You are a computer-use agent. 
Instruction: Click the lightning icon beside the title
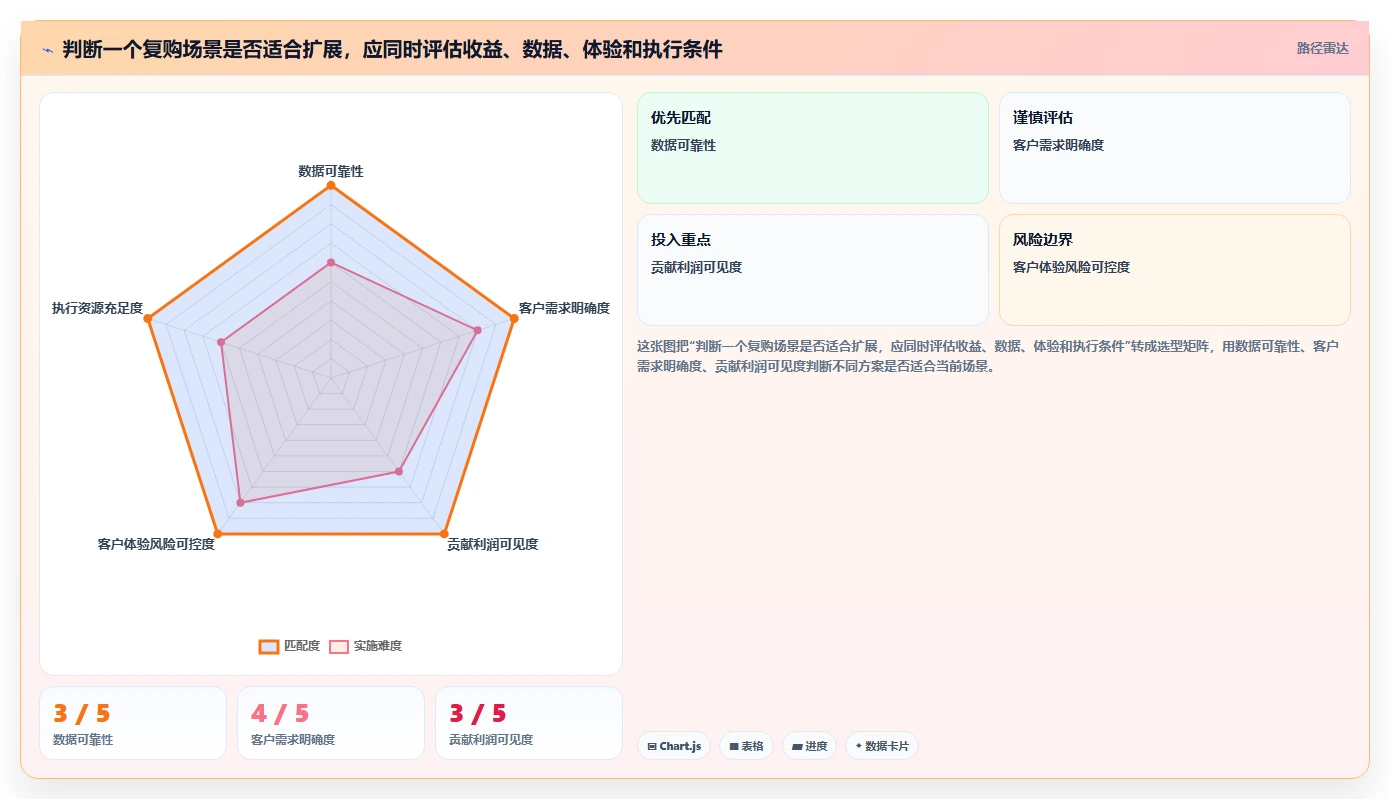point(48,49)
